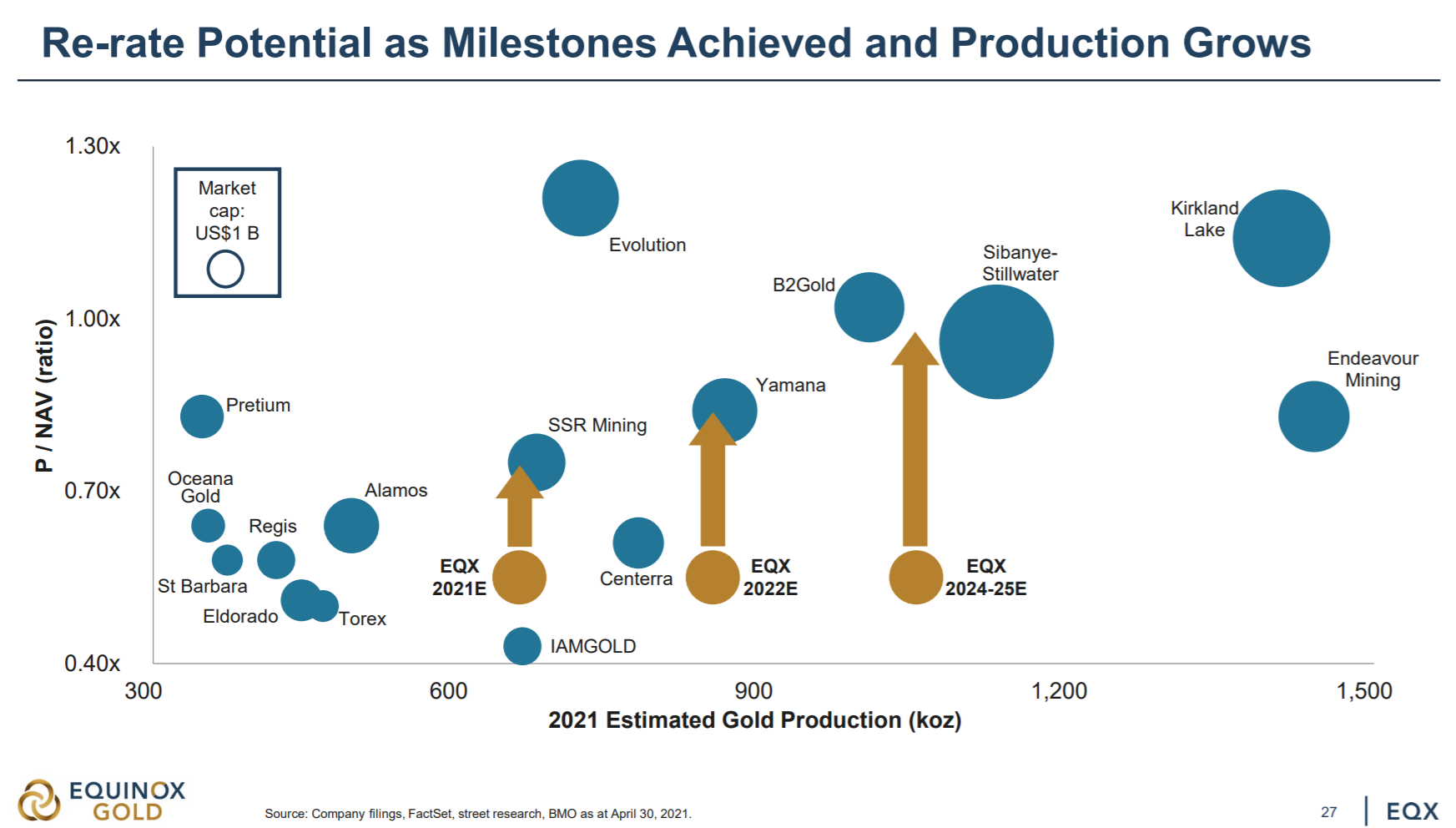Viewport: 1456px width, 828px height.
Task: Select the Alamos bubble
Action: click(351, 526)
